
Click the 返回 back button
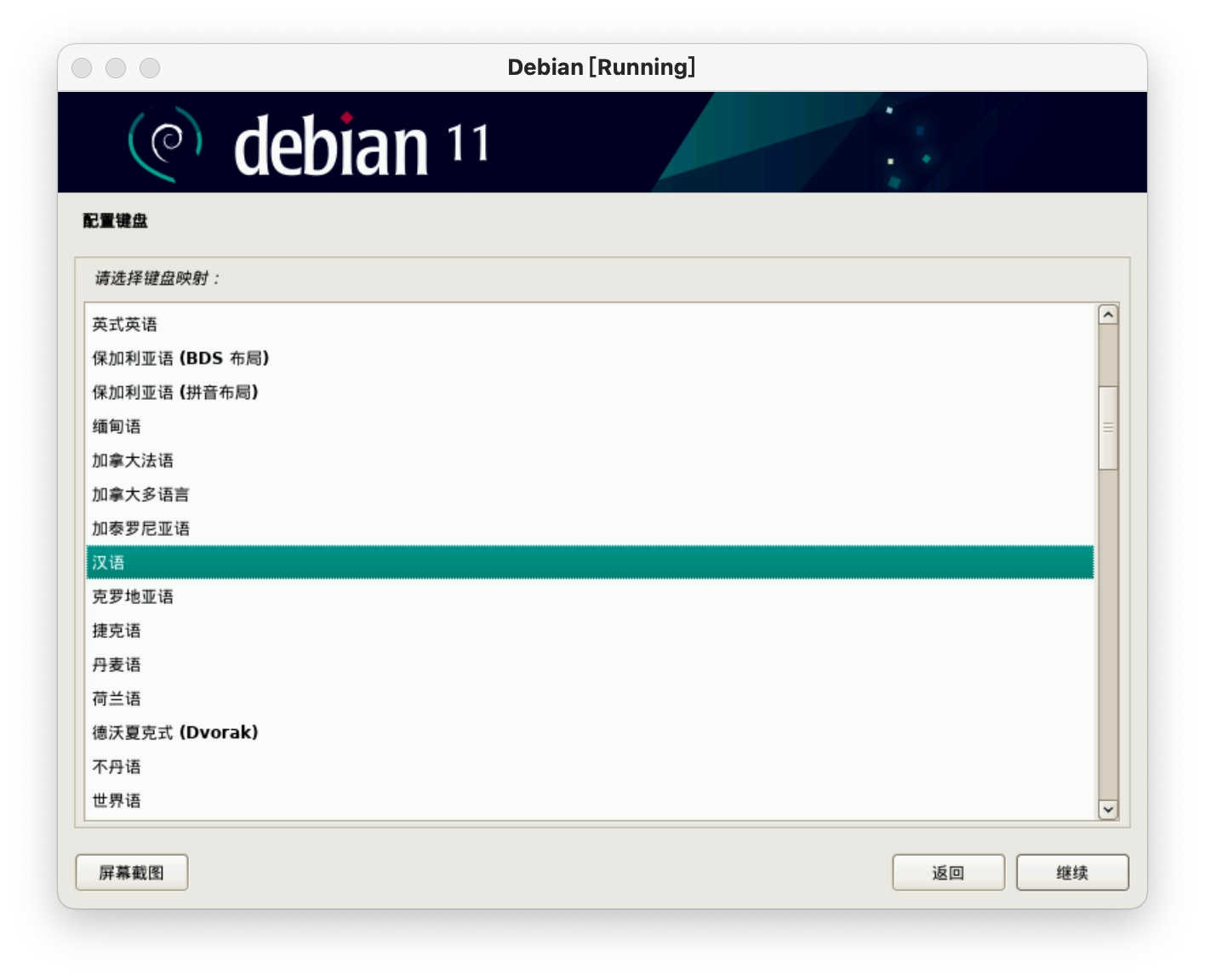(948, 873)
